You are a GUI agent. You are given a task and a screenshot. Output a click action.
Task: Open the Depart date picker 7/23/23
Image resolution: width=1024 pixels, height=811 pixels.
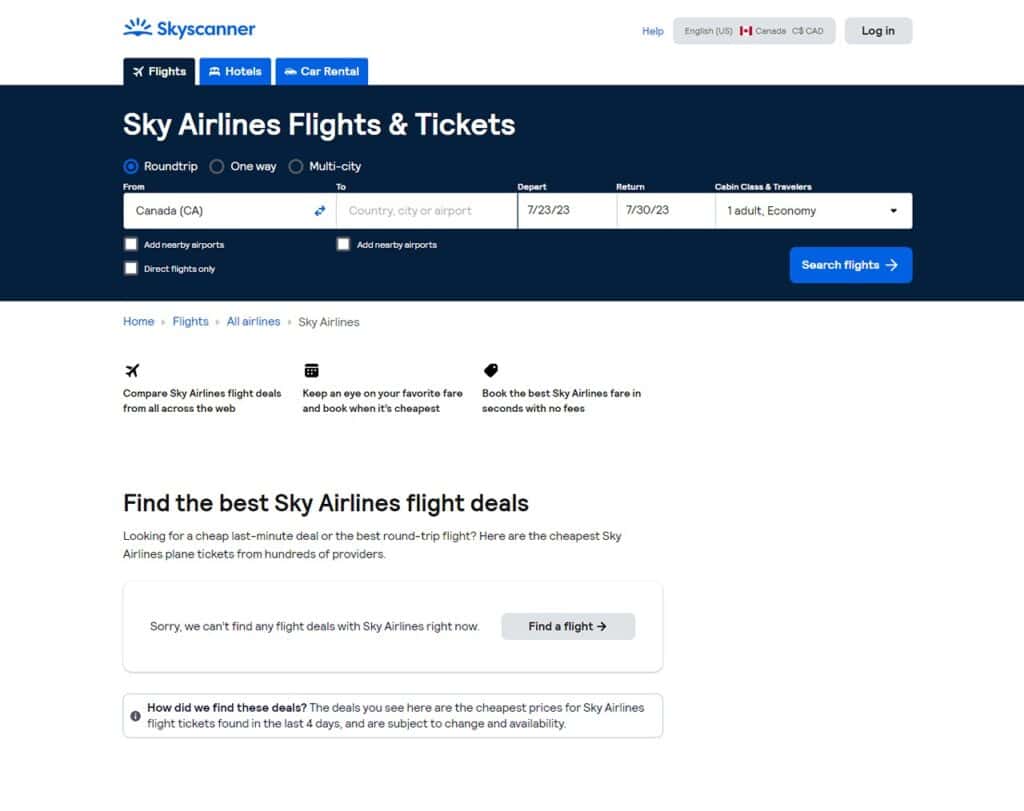click(567, 211)
